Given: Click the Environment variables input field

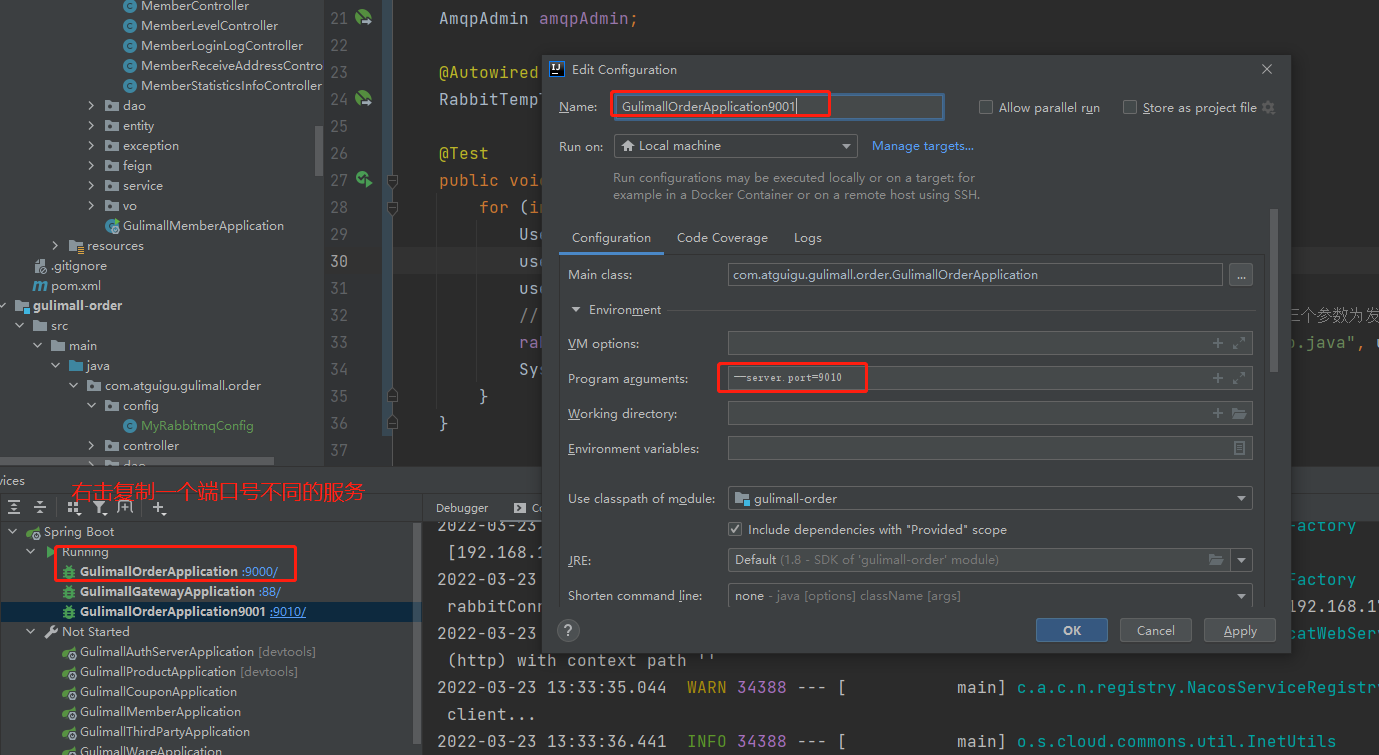Looking at the screenshot, I should [990, 448].
